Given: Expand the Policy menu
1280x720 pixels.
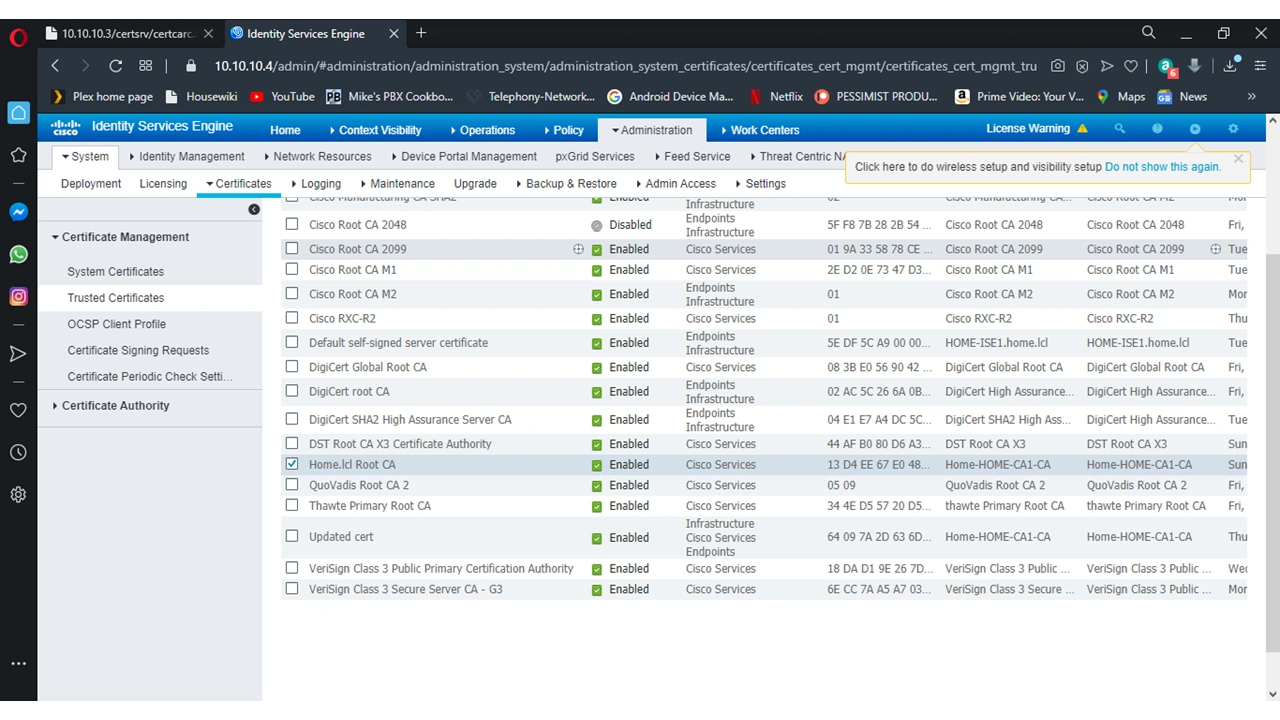Looking at the screenshot, I should (x=563, y=130).
